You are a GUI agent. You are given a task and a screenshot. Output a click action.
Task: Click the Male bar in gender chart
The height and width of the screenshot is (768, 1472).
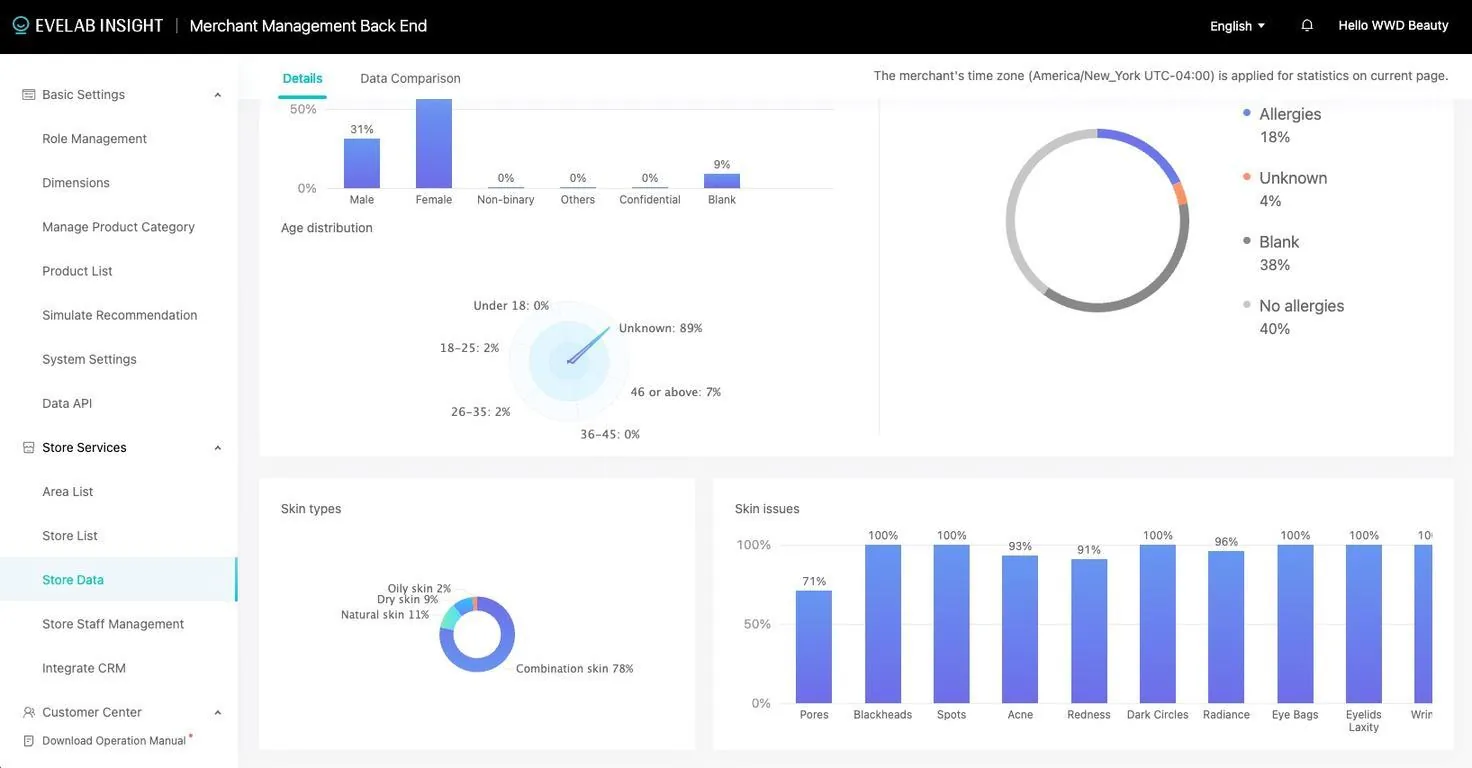pyautogui.click(x=362, y=163)
